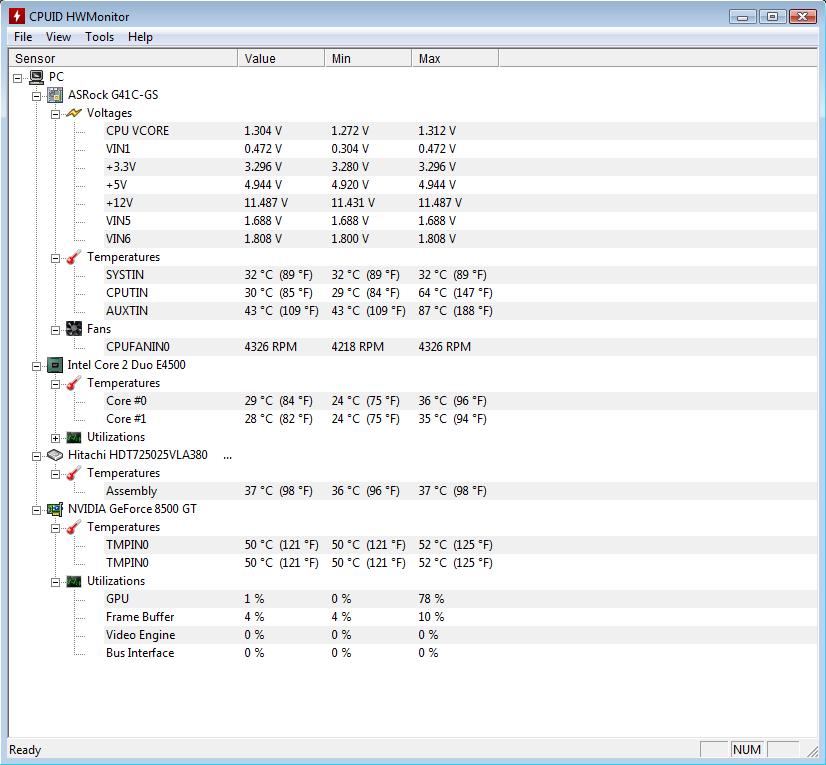Select the Assembly temperature row
The height and width of the screenshot is (765, 826).
pos(461,491)
